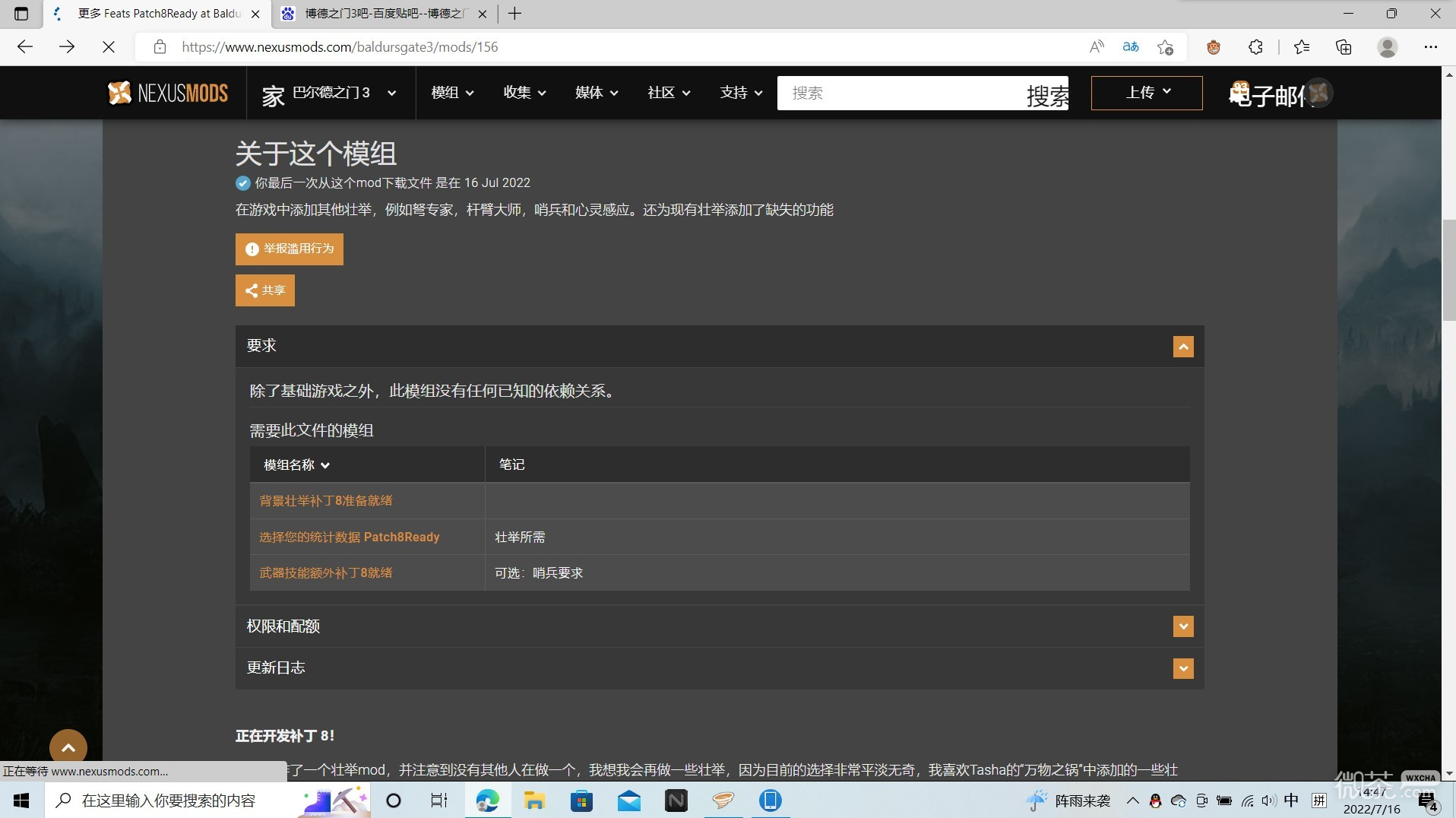Click the Nexus user avatar in header
This screenshot has width=1456, height=818.
(x=1319, y=93)
